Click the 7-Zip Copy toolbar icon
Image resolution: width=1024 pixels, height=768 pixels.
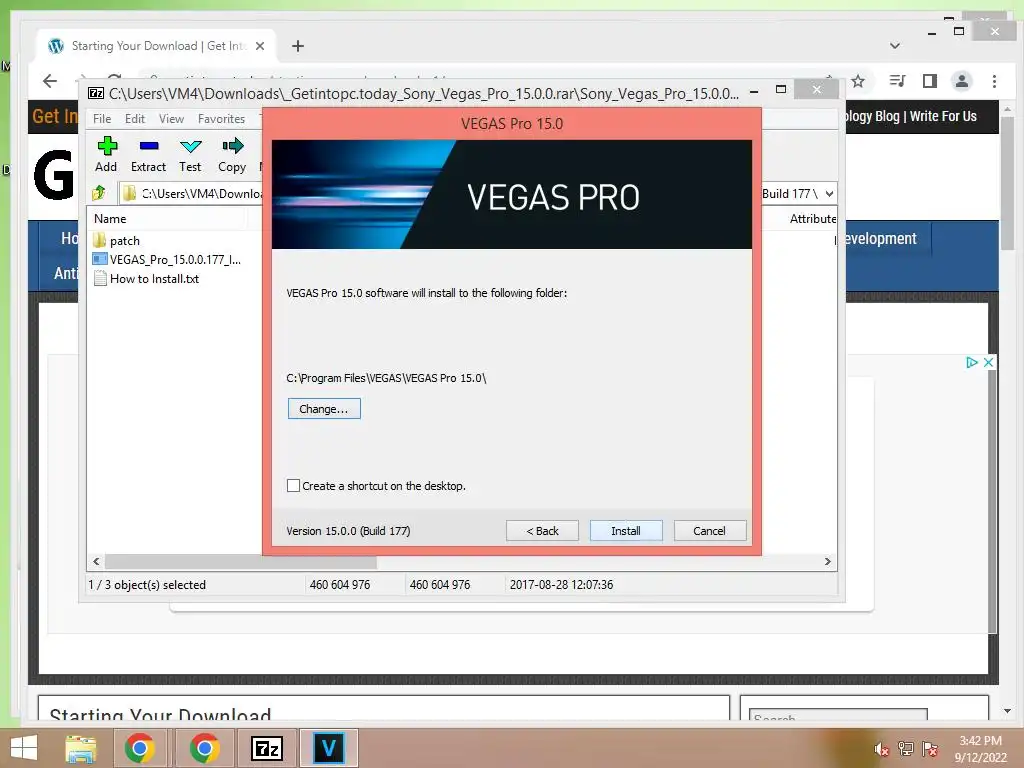point(232,155)
